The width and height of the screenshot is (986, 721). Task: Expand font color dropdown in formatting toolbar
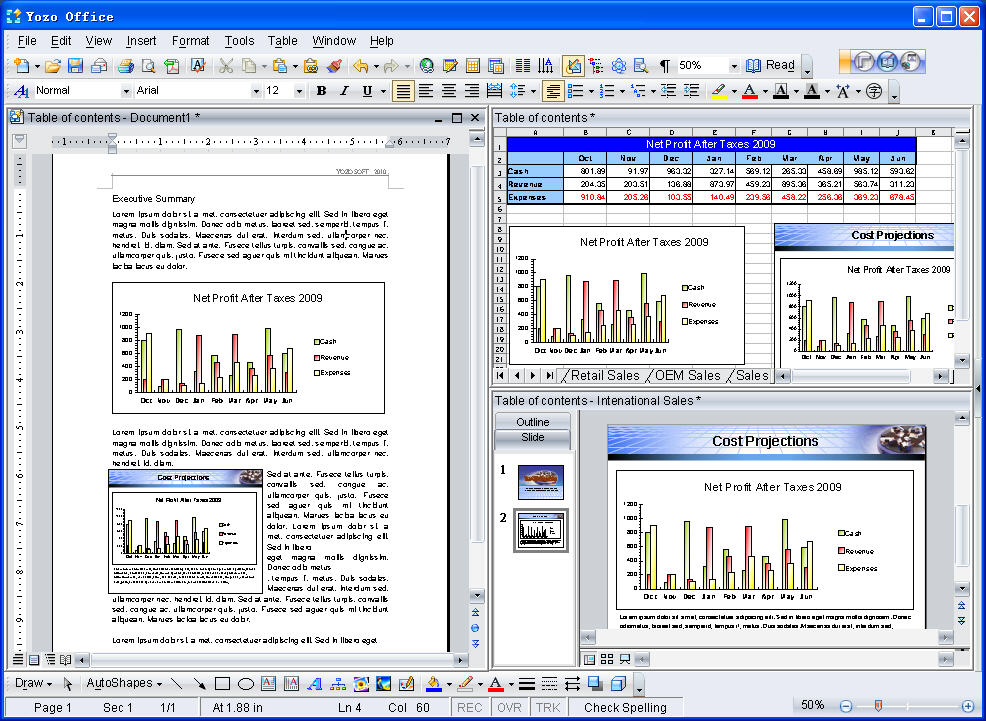[765, 91]
